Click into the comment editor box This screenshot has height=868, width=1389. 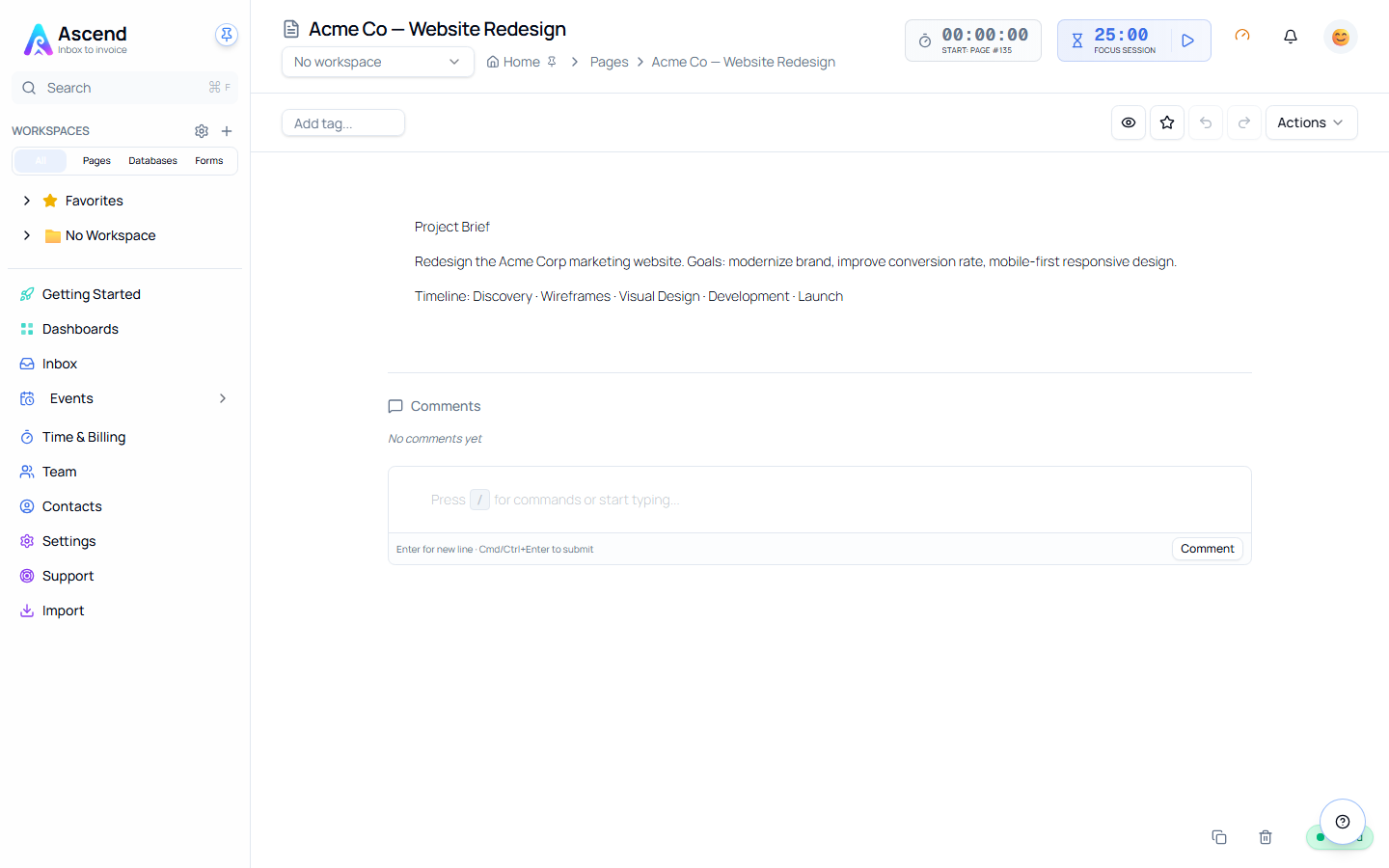tap(820, 500)
